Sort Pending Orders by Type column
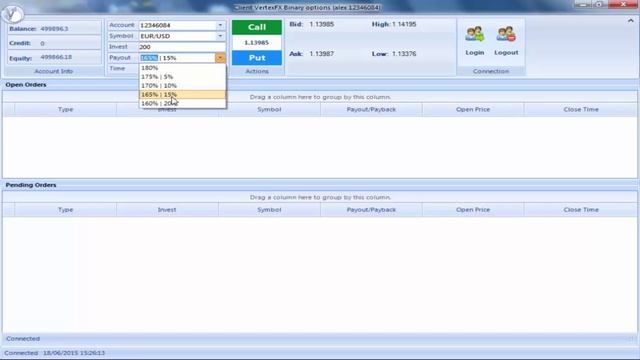Viewport: 640px width, 360px height. (x=66, y=210)
